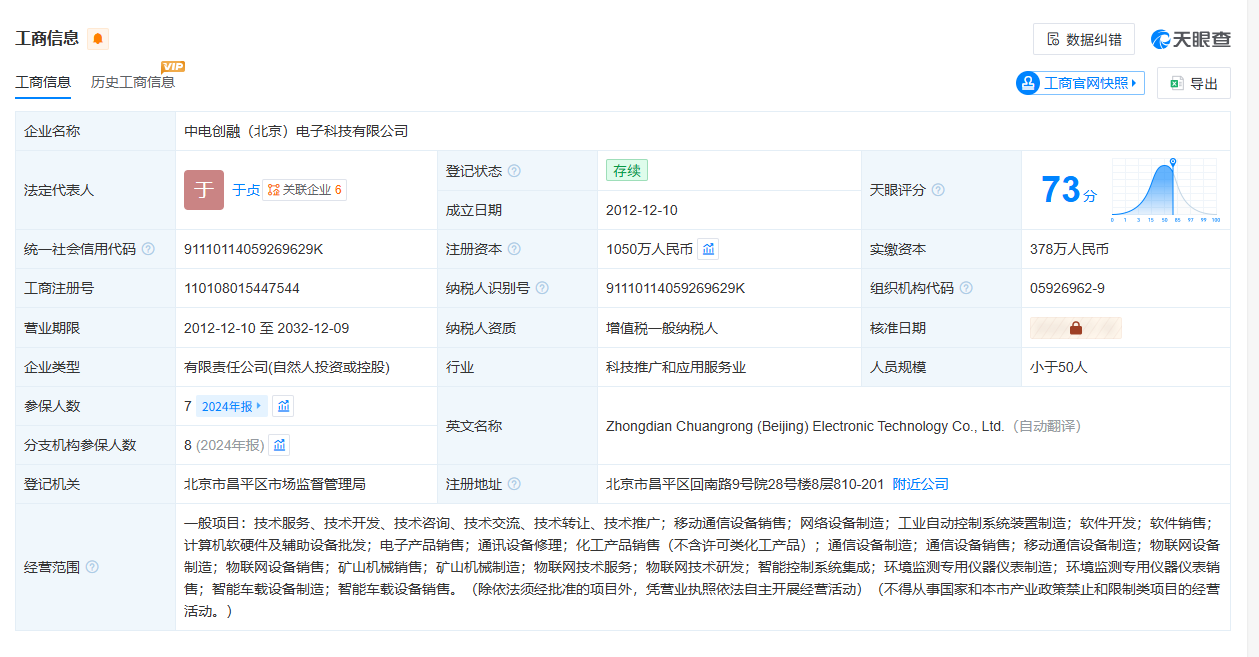
Task: Click the orange bell icon beside 工商信息 title
Action: point(97,39)
